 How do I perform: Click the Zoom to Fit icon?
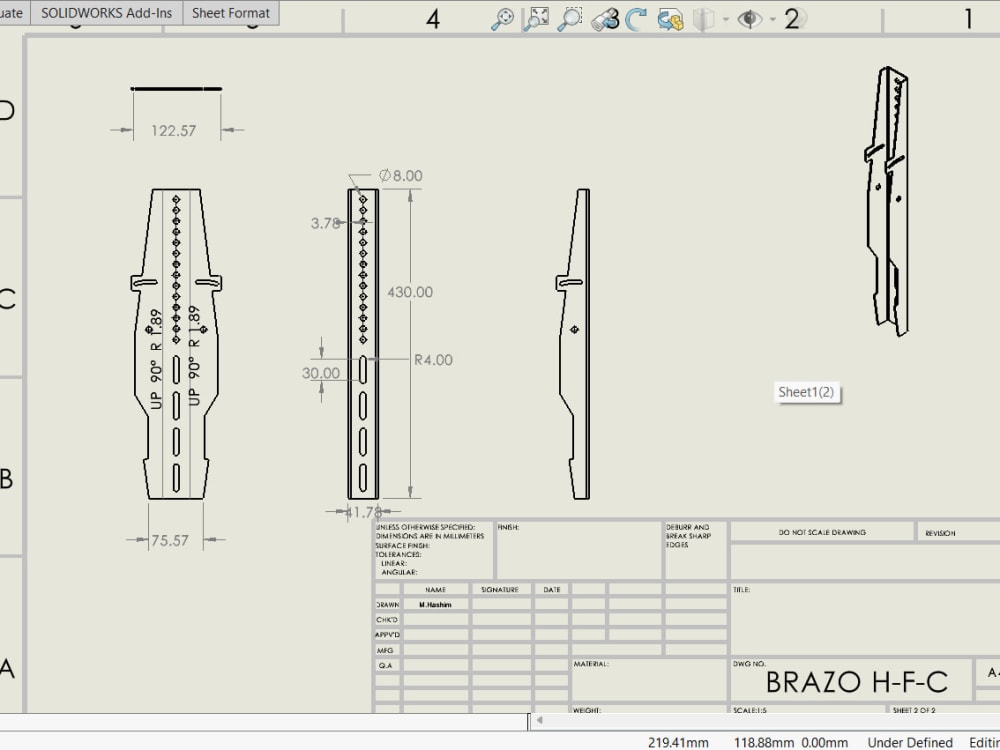pos(538,17)
